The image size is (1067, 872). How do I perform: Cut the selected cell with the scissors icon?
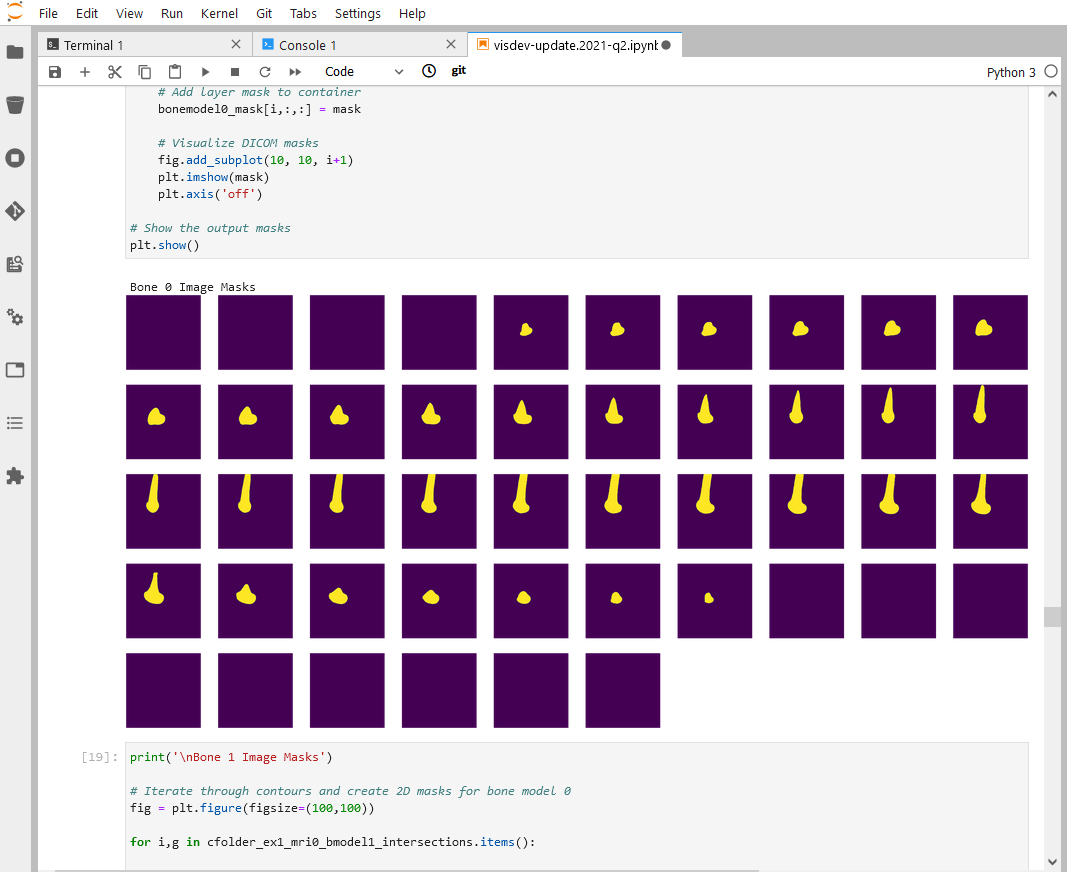[114, 71]
